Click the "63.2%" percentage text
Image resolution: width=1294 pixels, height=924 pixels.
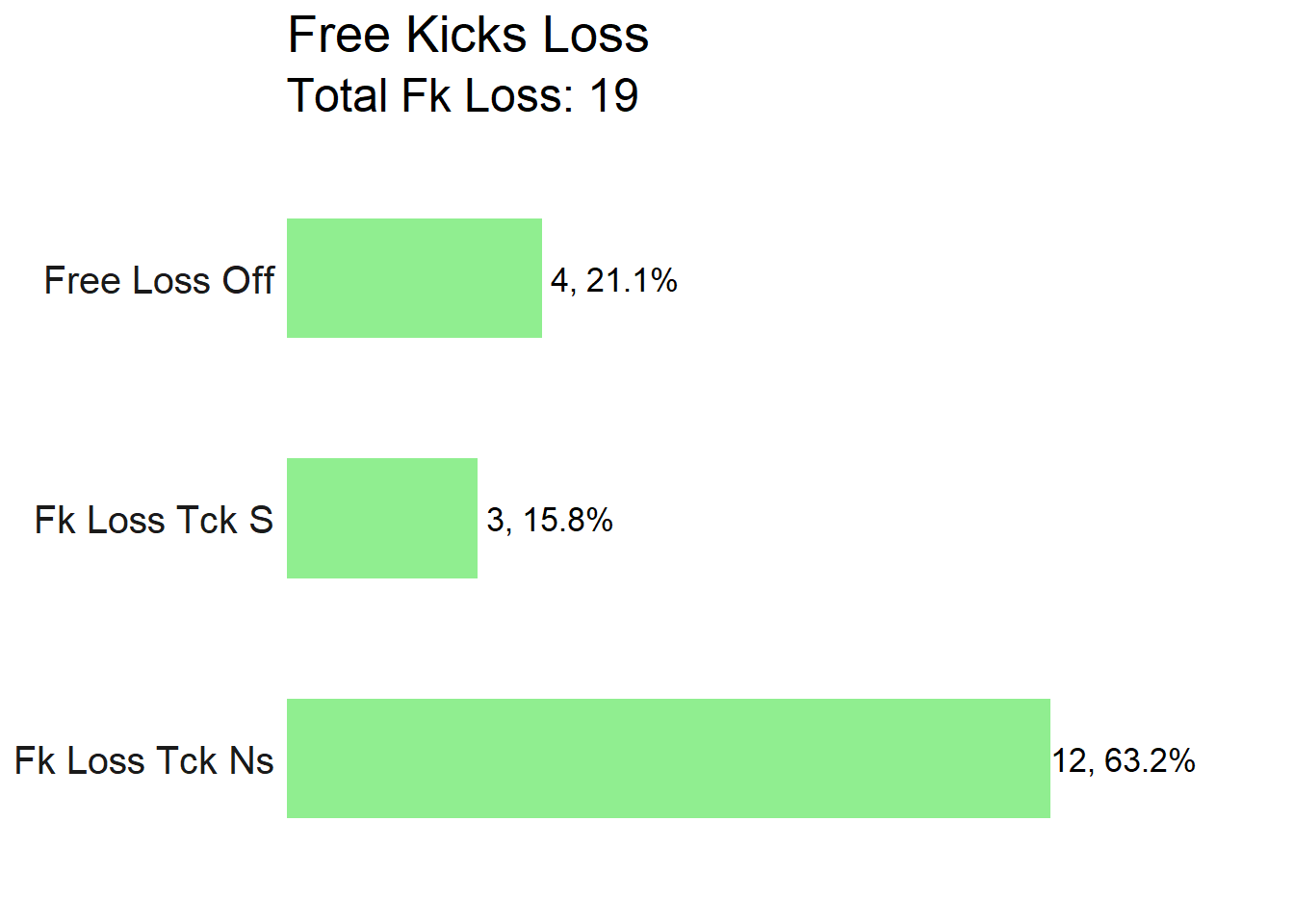click(1150, 760)
